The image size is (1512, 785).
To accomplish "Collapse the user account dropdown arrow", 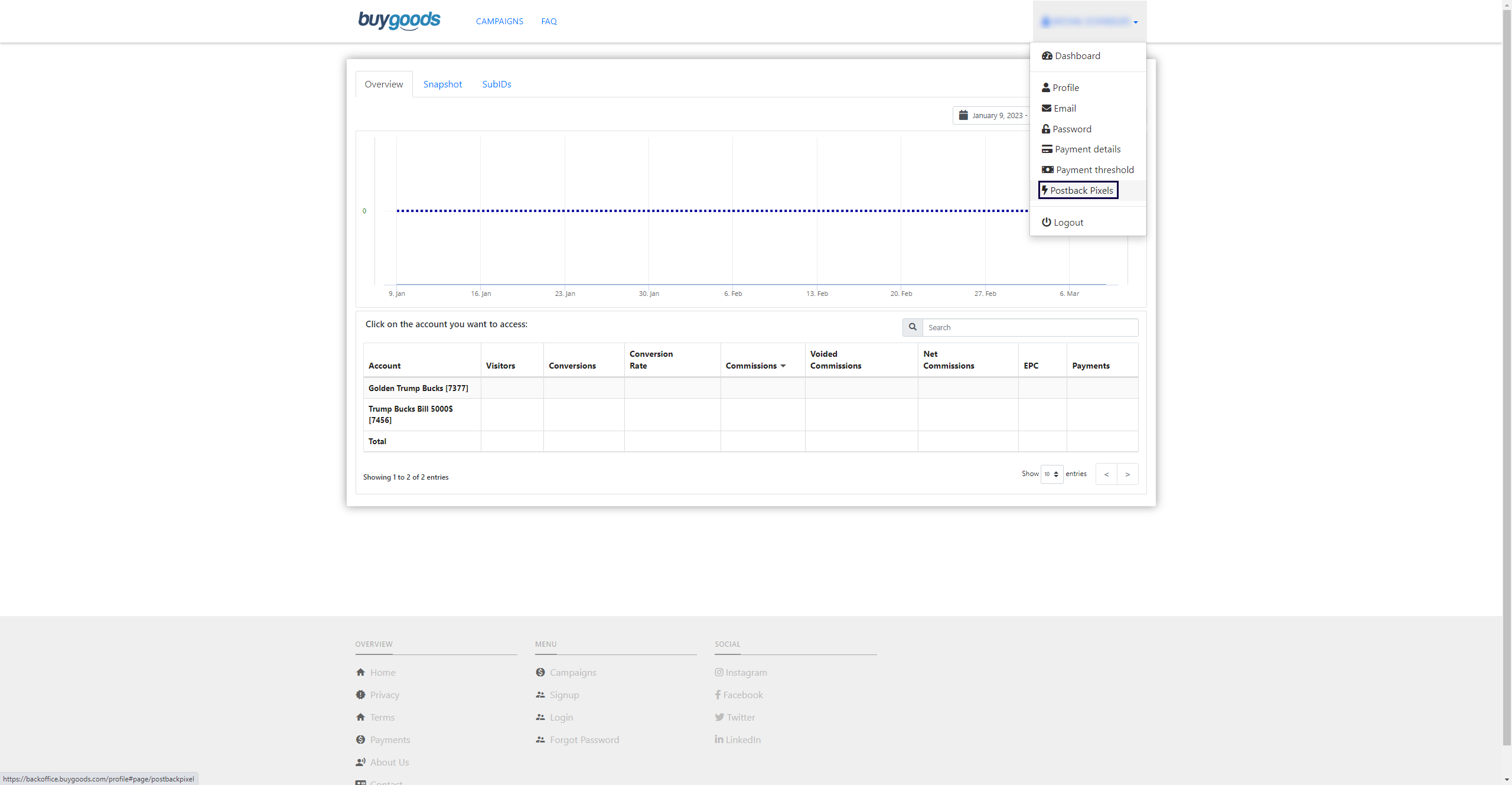I will pos(1135,22).
